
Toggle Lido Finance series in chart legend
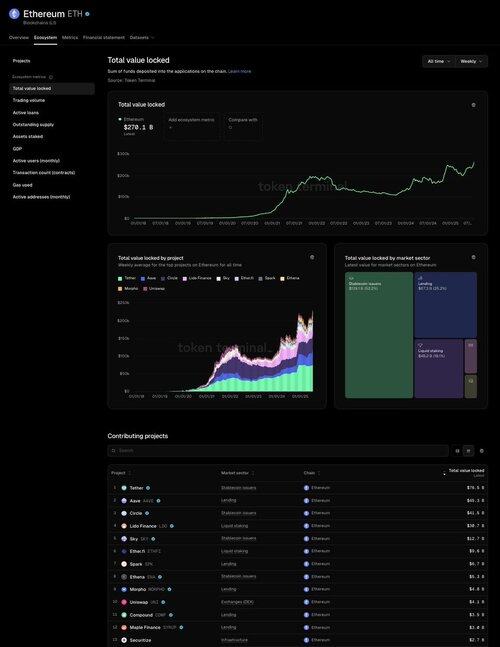[197, 279]
